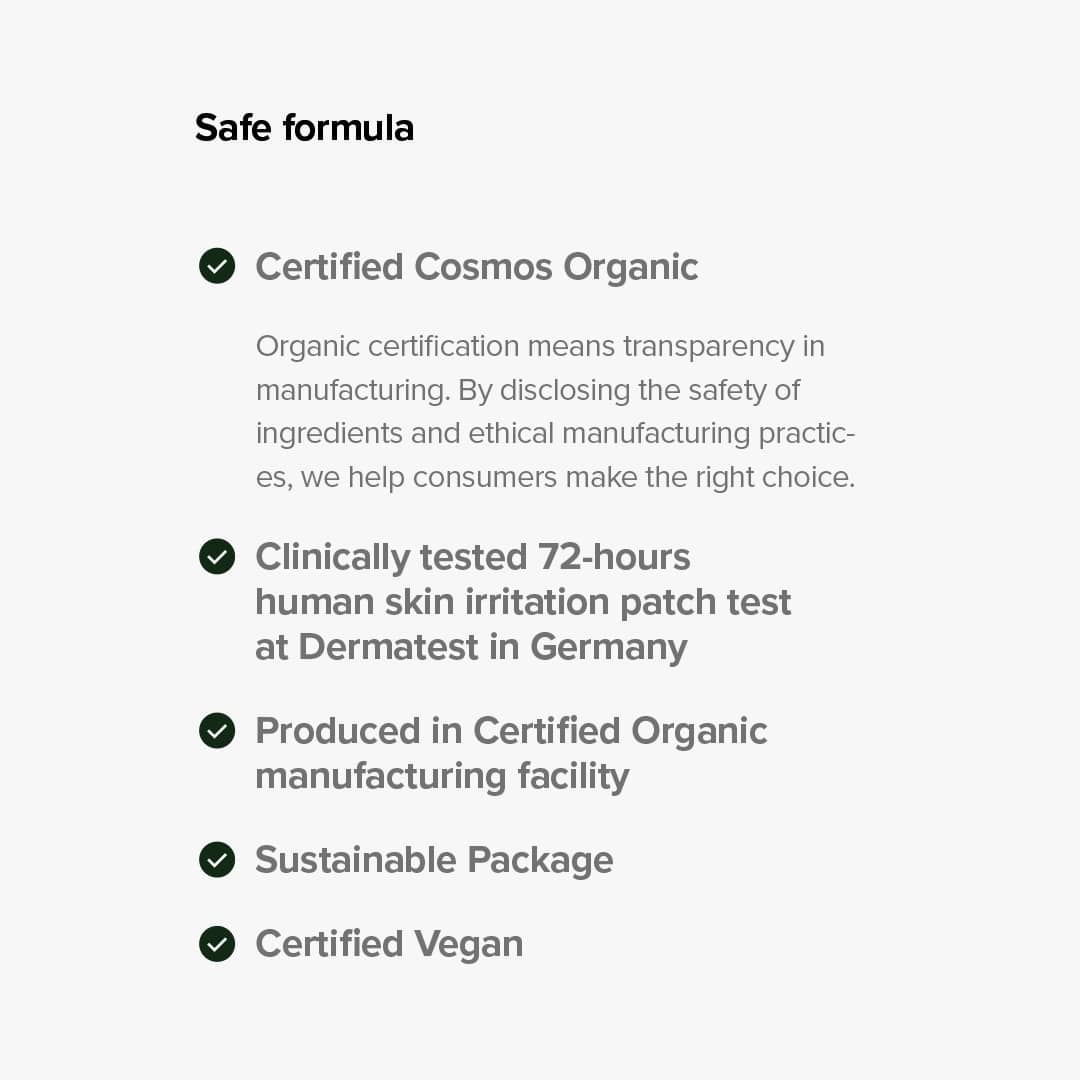
Task: Select the Certified Cosmos Organic heading
Action: (476, 267)
